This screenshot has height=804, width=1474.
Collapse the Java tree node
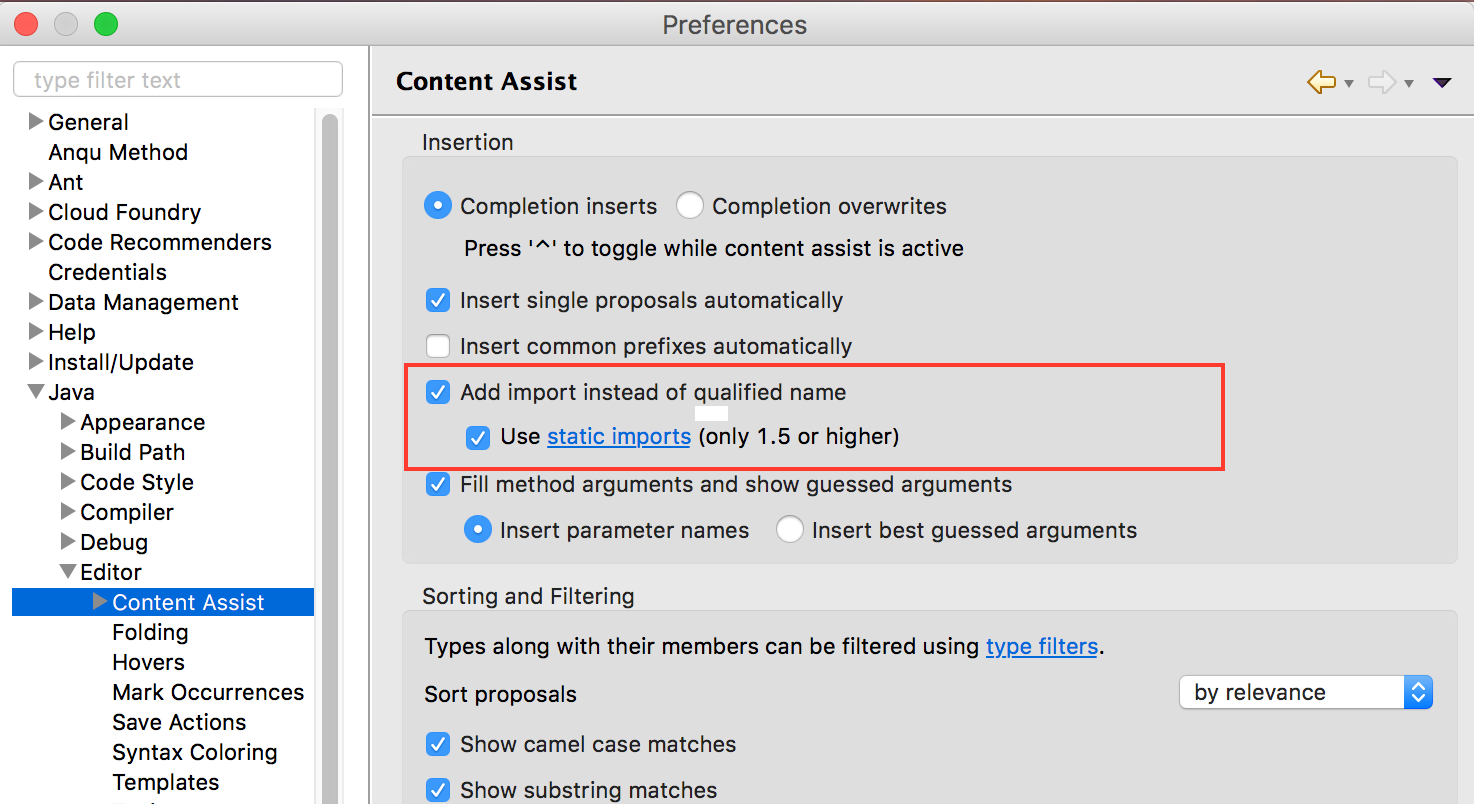point(35,392)
